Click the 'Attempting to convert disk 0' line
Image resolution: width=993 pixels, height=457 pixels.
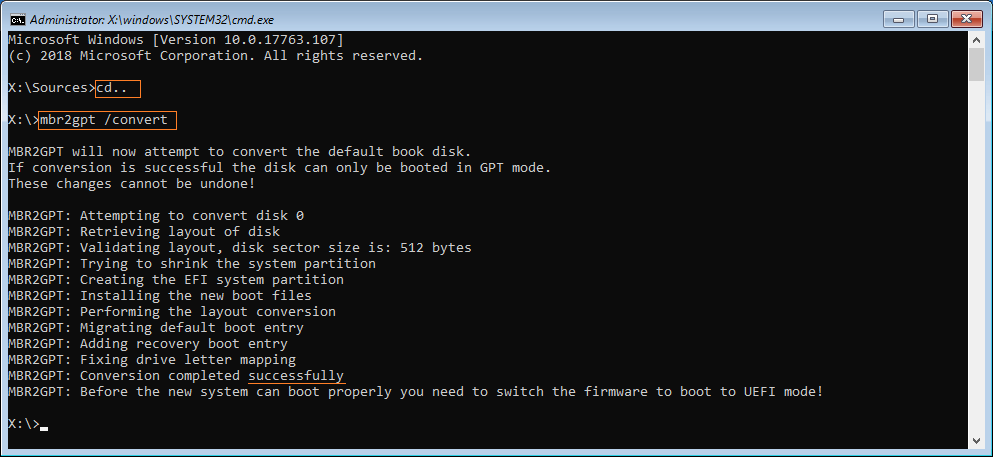[x=156, y=215]
